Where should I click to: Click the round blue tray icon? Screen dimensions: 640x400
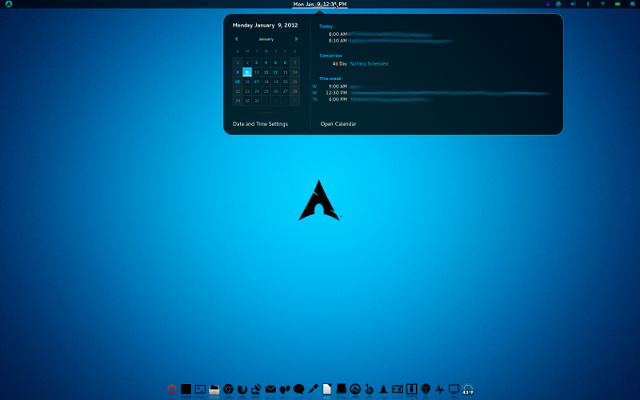point(558,4)
